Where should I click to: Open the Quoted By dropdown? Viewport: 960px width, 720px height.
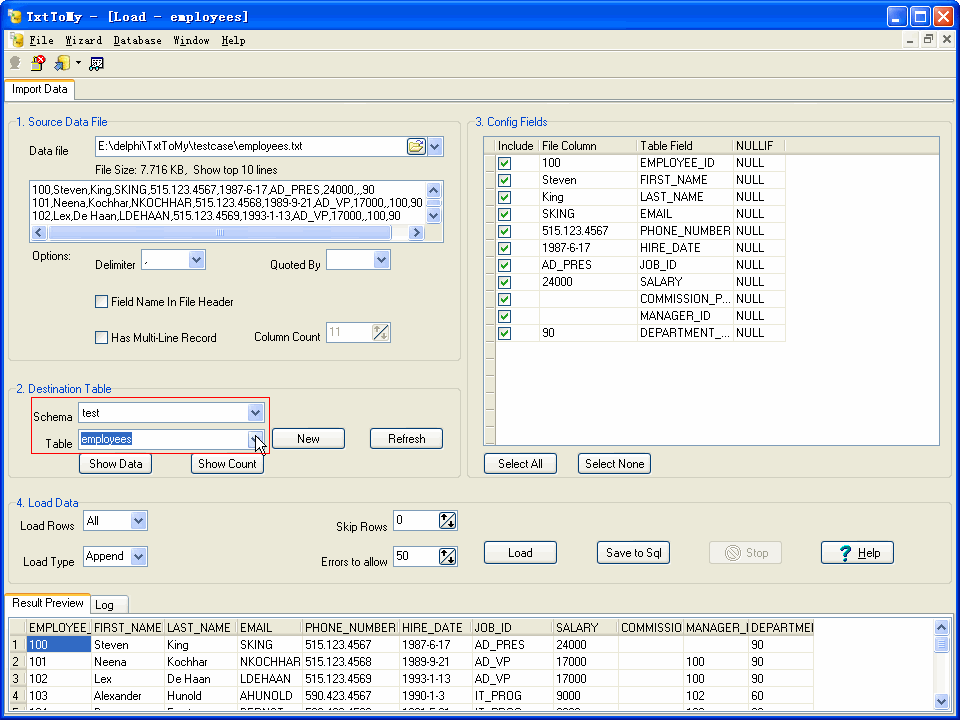tap(381, 260)
